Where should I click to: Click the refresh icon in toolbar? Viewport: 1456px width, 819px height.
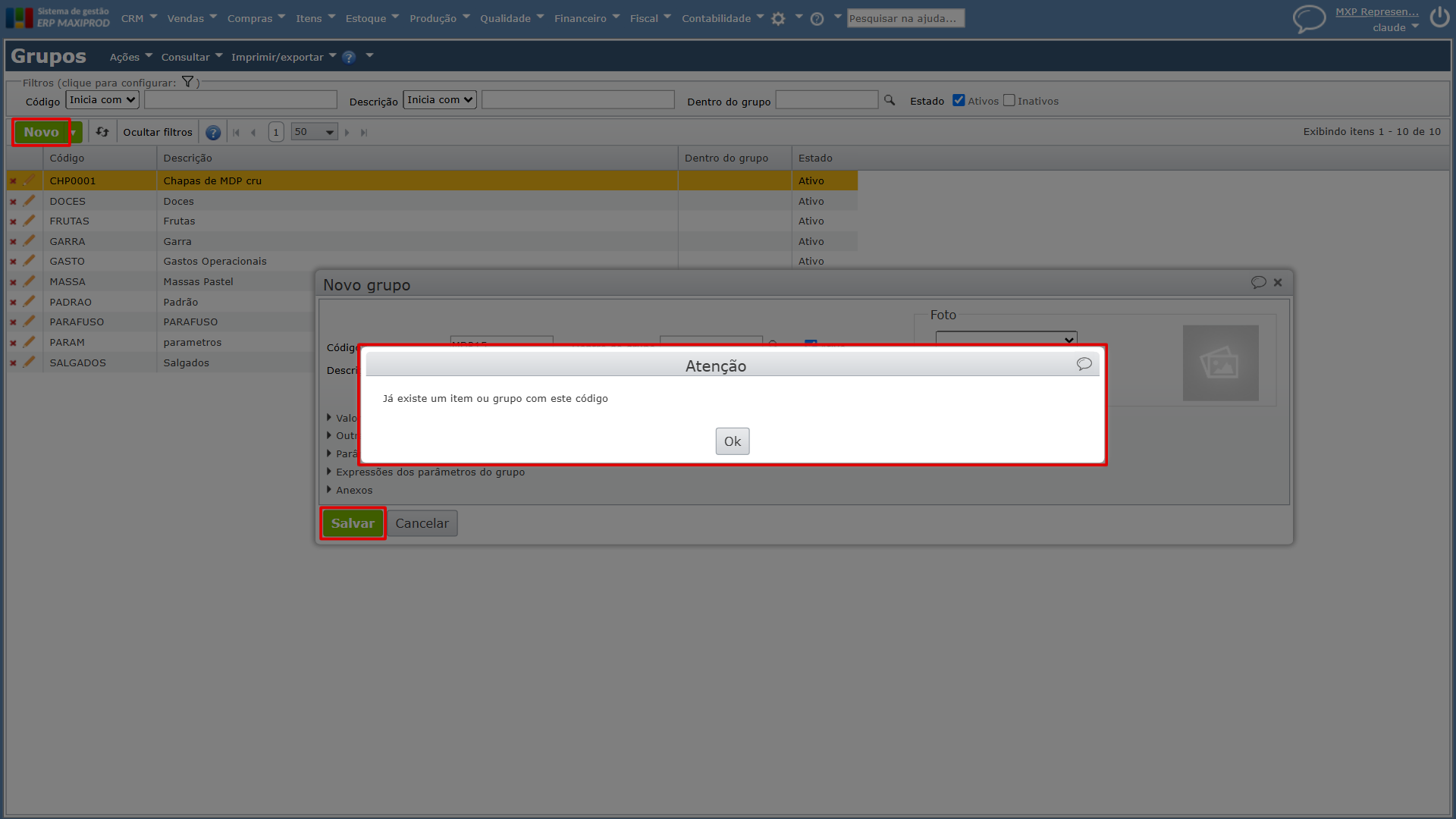point(102,132)
